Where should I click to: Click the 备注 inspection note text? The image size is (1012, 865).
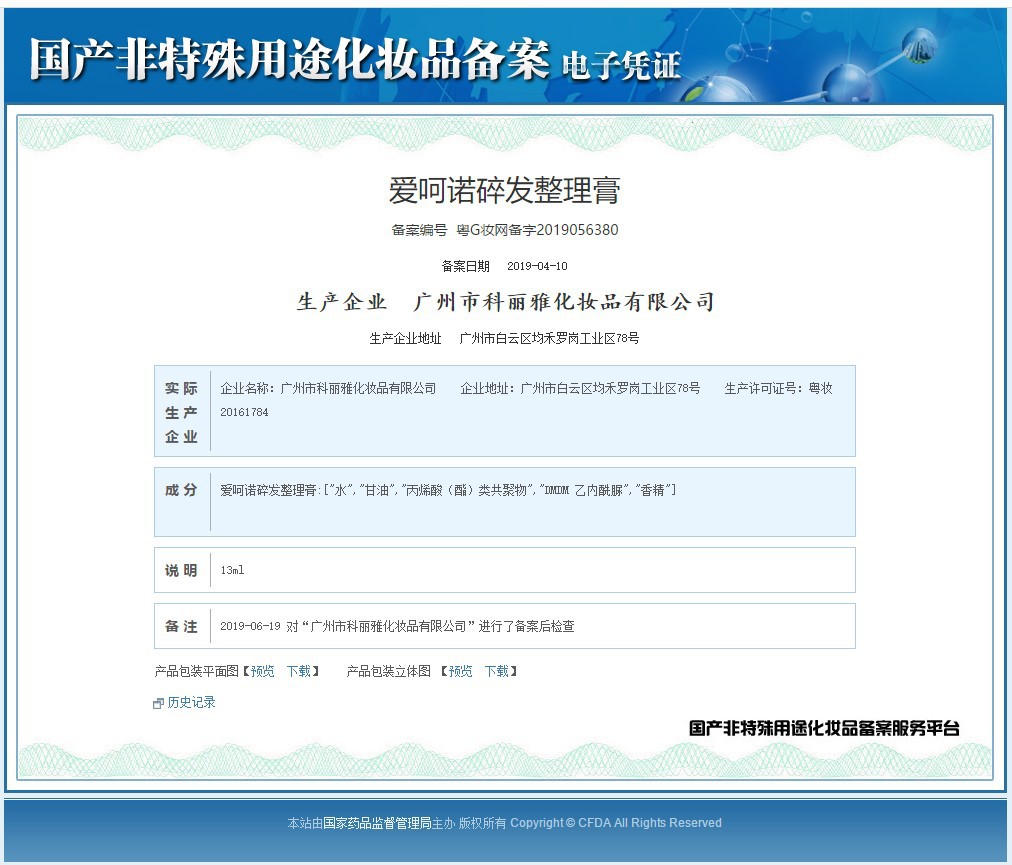click(x=397, y=626)
